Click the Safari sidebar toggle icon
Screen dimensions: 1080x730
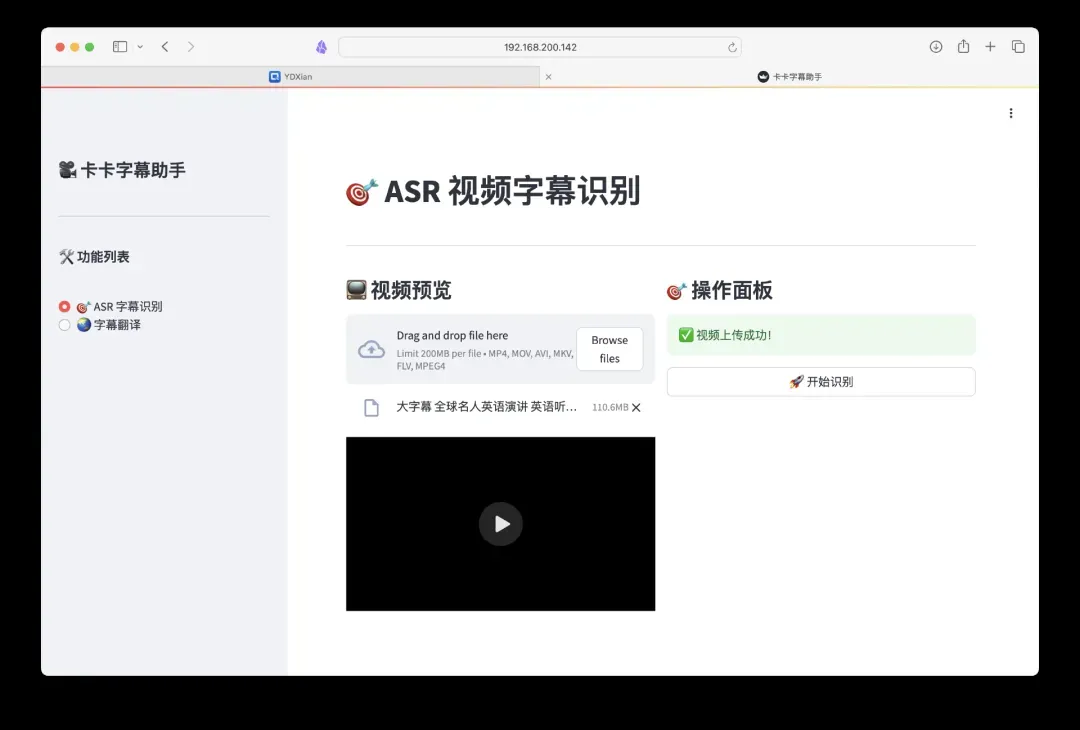pyautogui.click(x=120, y=47)
